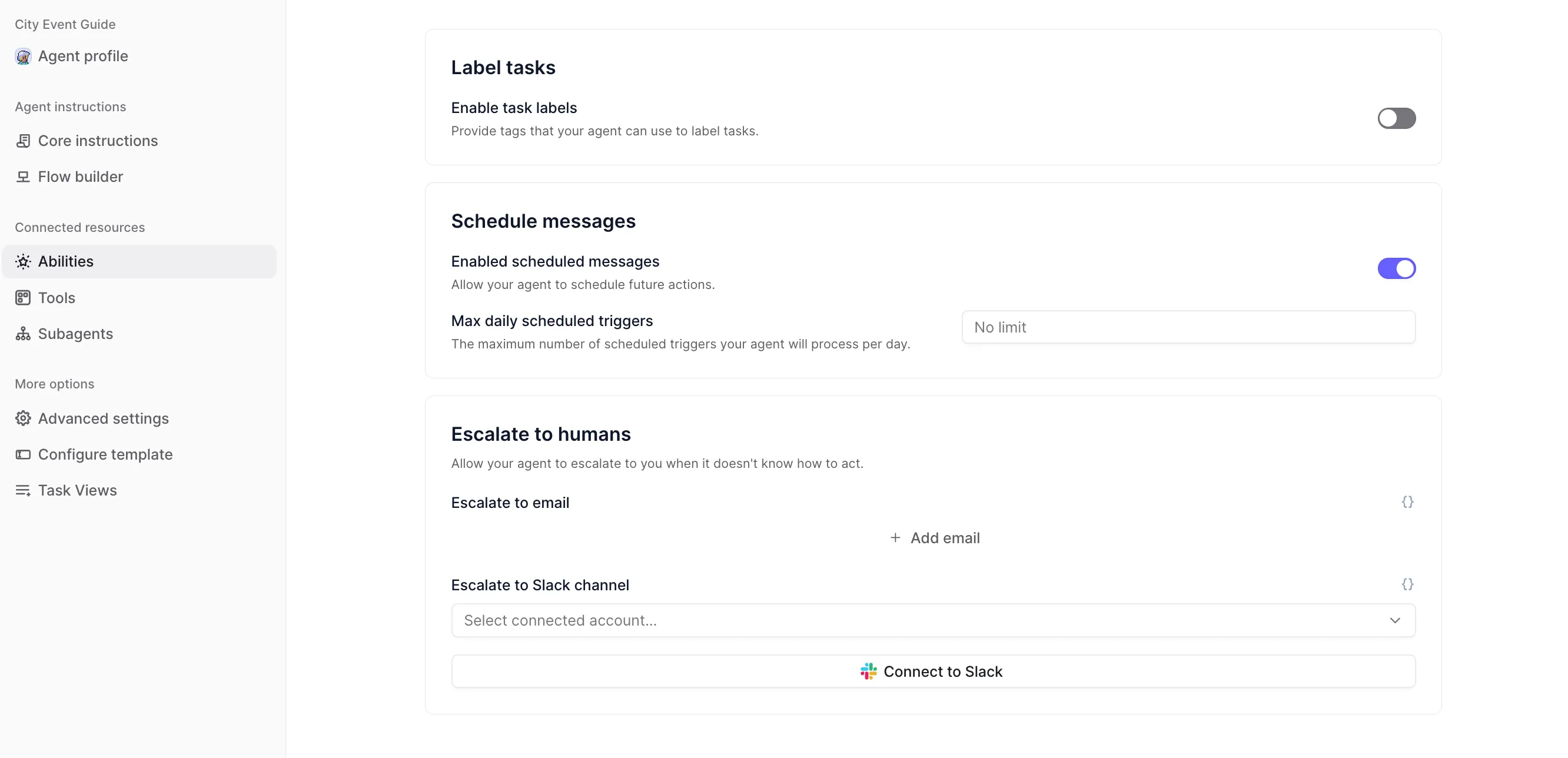Click the Advanced settings gear icon

[x=23, y=418]
